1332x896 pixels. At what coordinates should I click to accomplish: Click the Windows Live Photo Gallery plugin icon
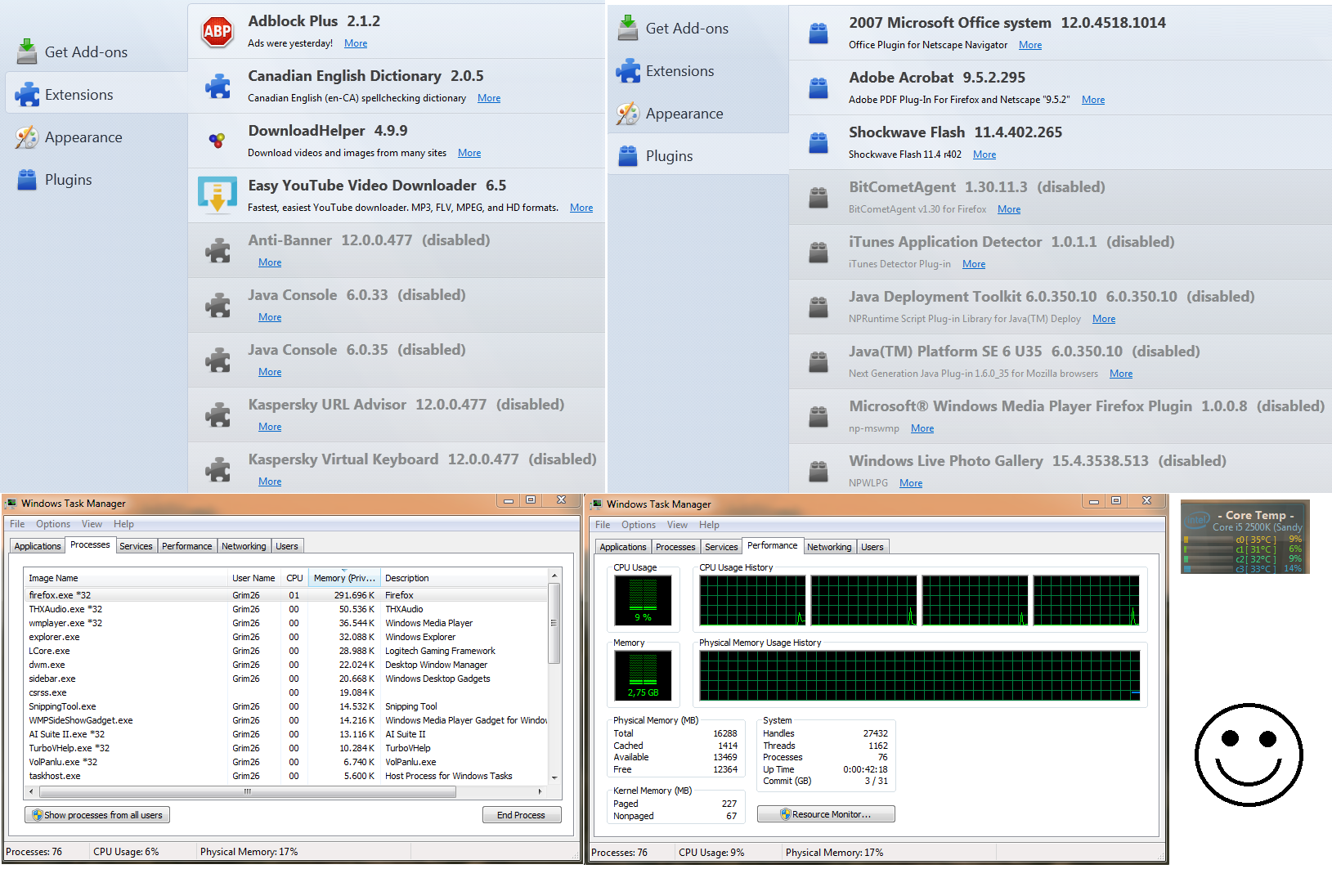818,472
